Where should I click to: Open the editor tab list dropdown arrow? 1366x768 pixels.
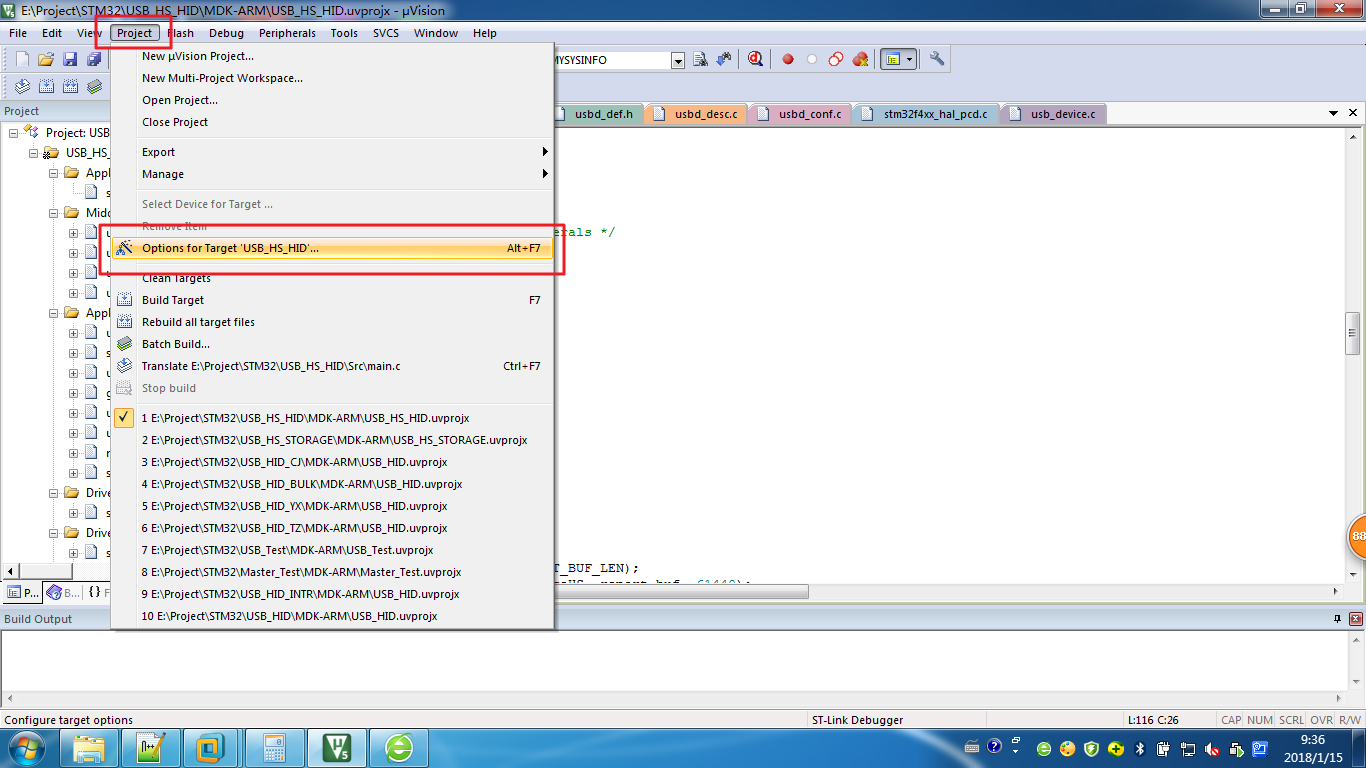1334,114
